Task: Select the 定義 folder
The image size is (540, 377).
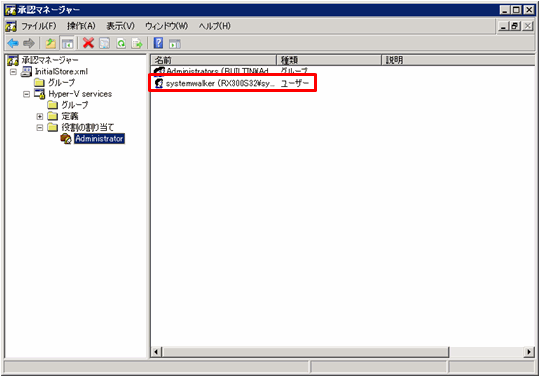Action: point(70,116)
